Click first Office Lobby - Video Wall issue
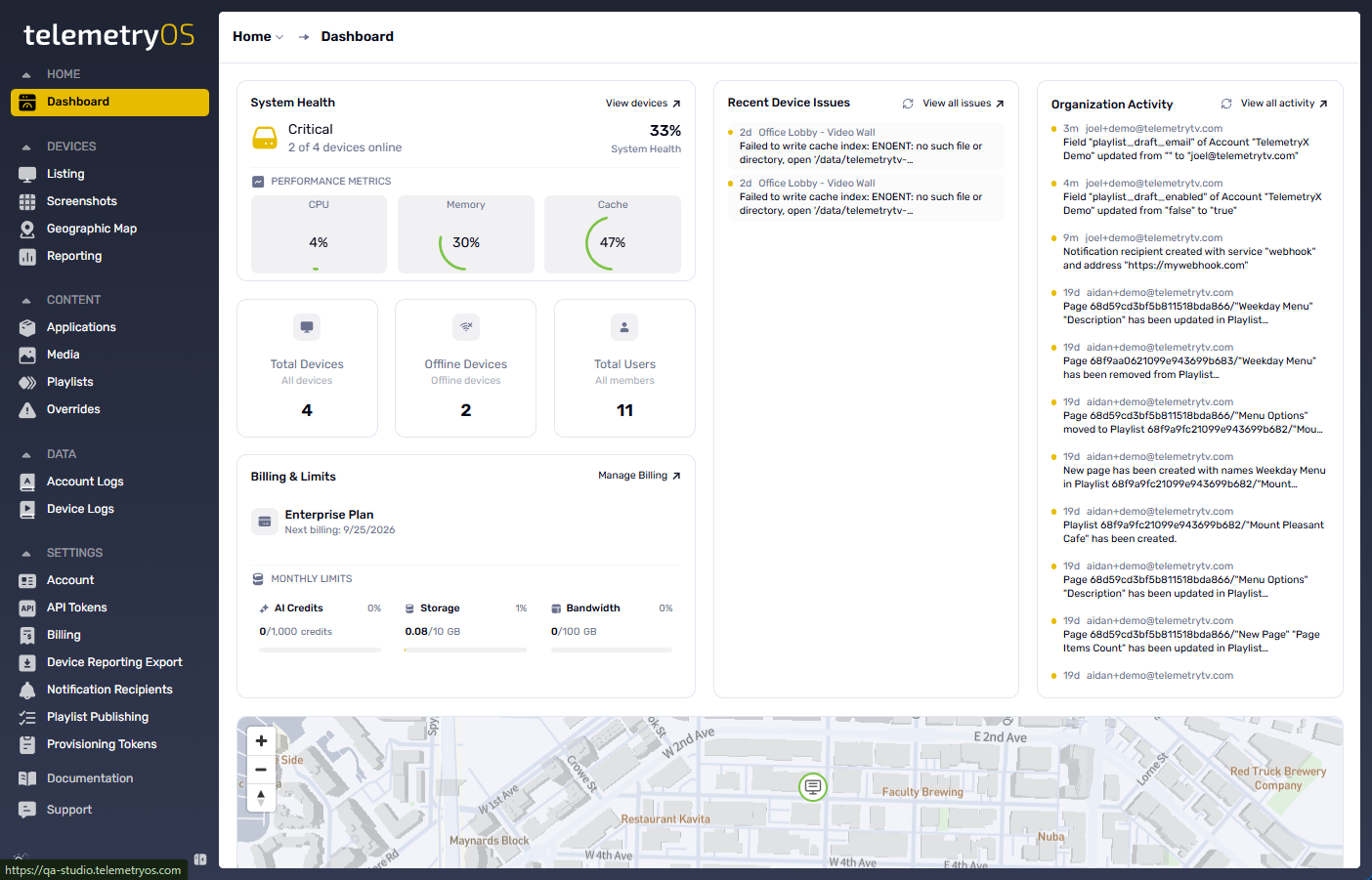The height and width of the screenshot is (880, 1372). pyautogui.click(x=866, y=146)
